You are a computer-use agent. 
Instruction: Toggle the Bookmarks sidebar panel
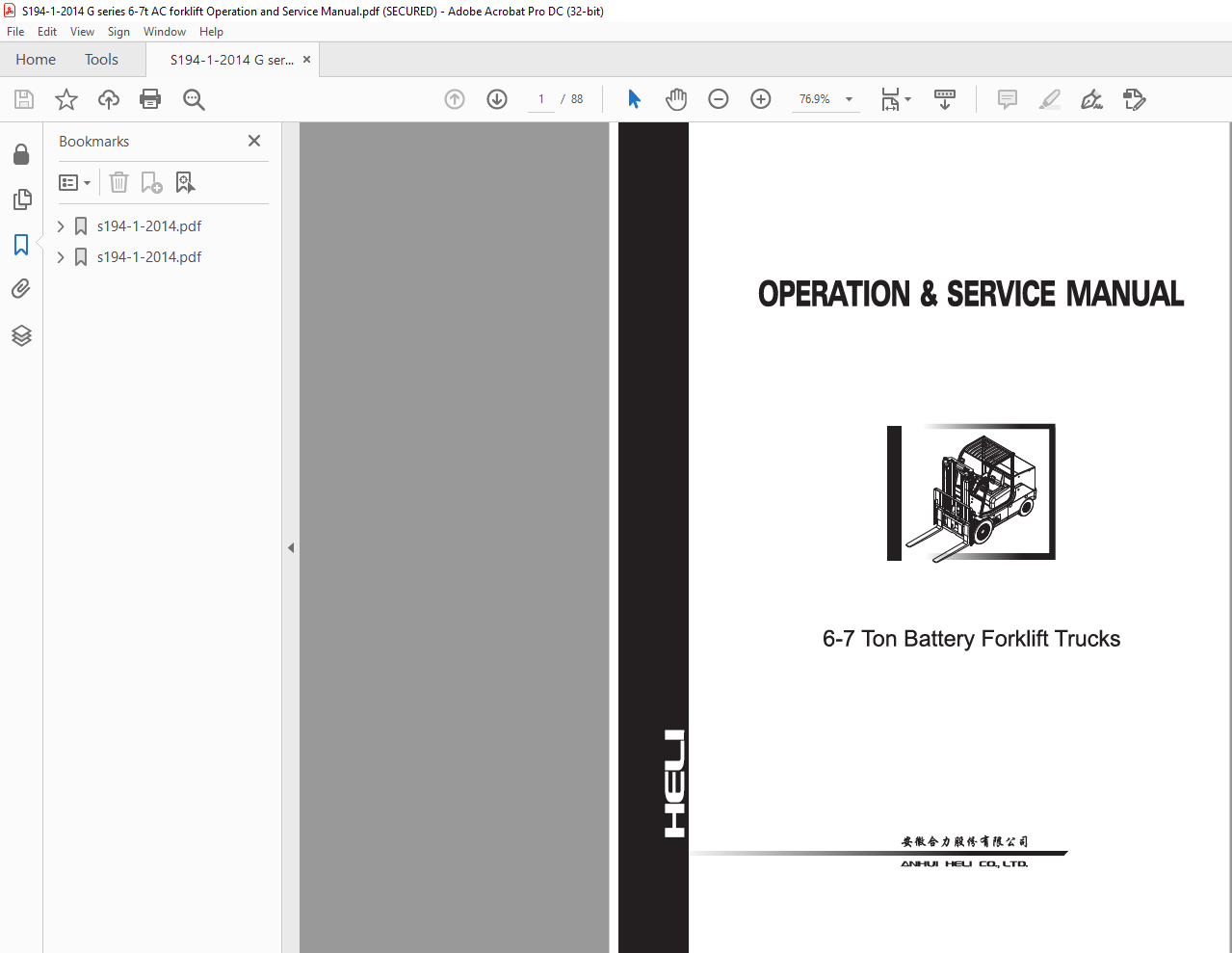pos(21,245)
